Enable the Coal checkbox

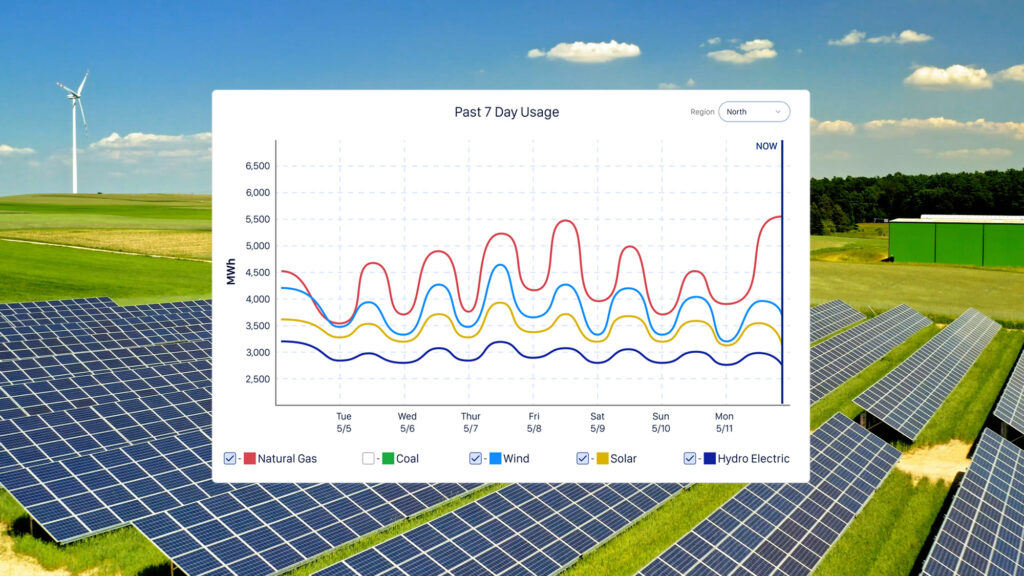(368, 458)
